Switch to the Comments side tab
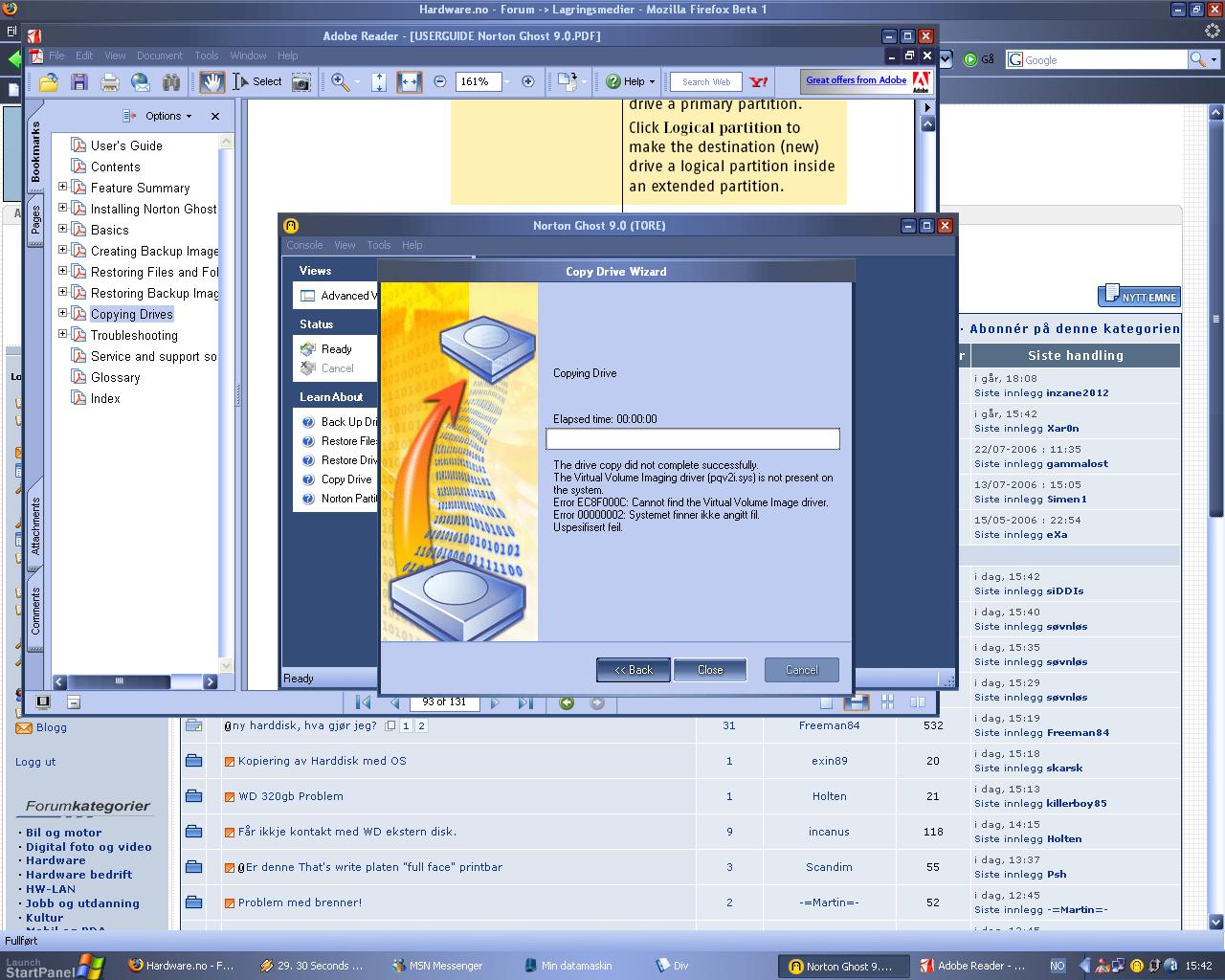 click(35, 611)
